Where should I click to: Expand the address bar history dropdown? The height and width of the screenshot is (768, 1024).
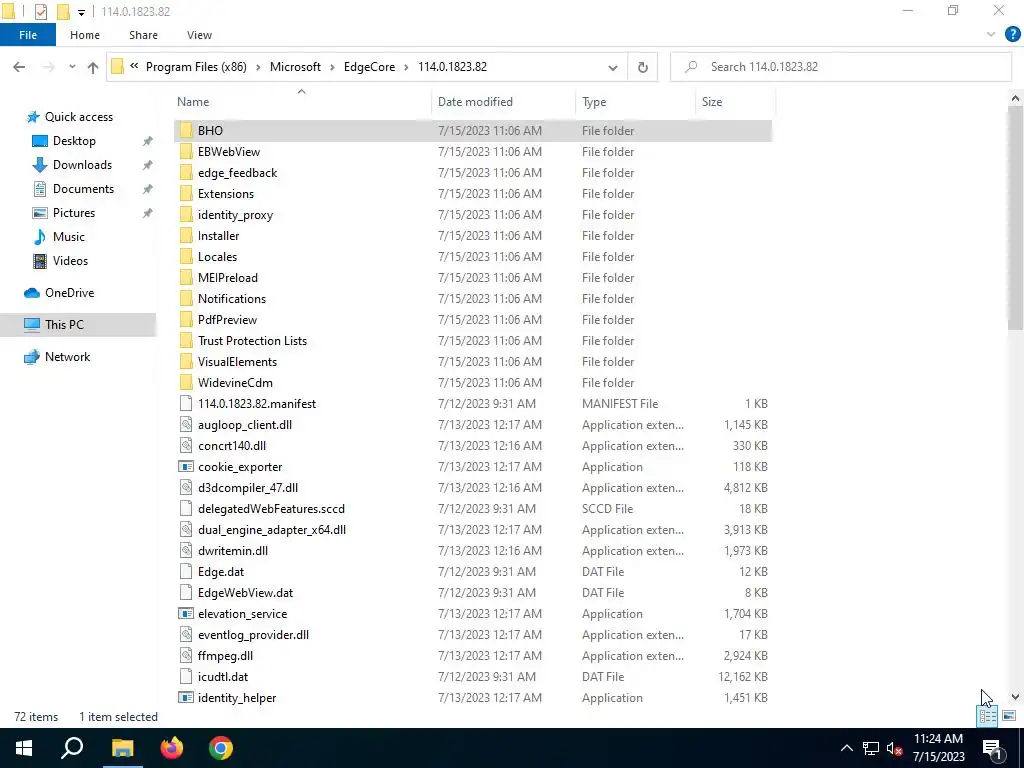[613, 67]
